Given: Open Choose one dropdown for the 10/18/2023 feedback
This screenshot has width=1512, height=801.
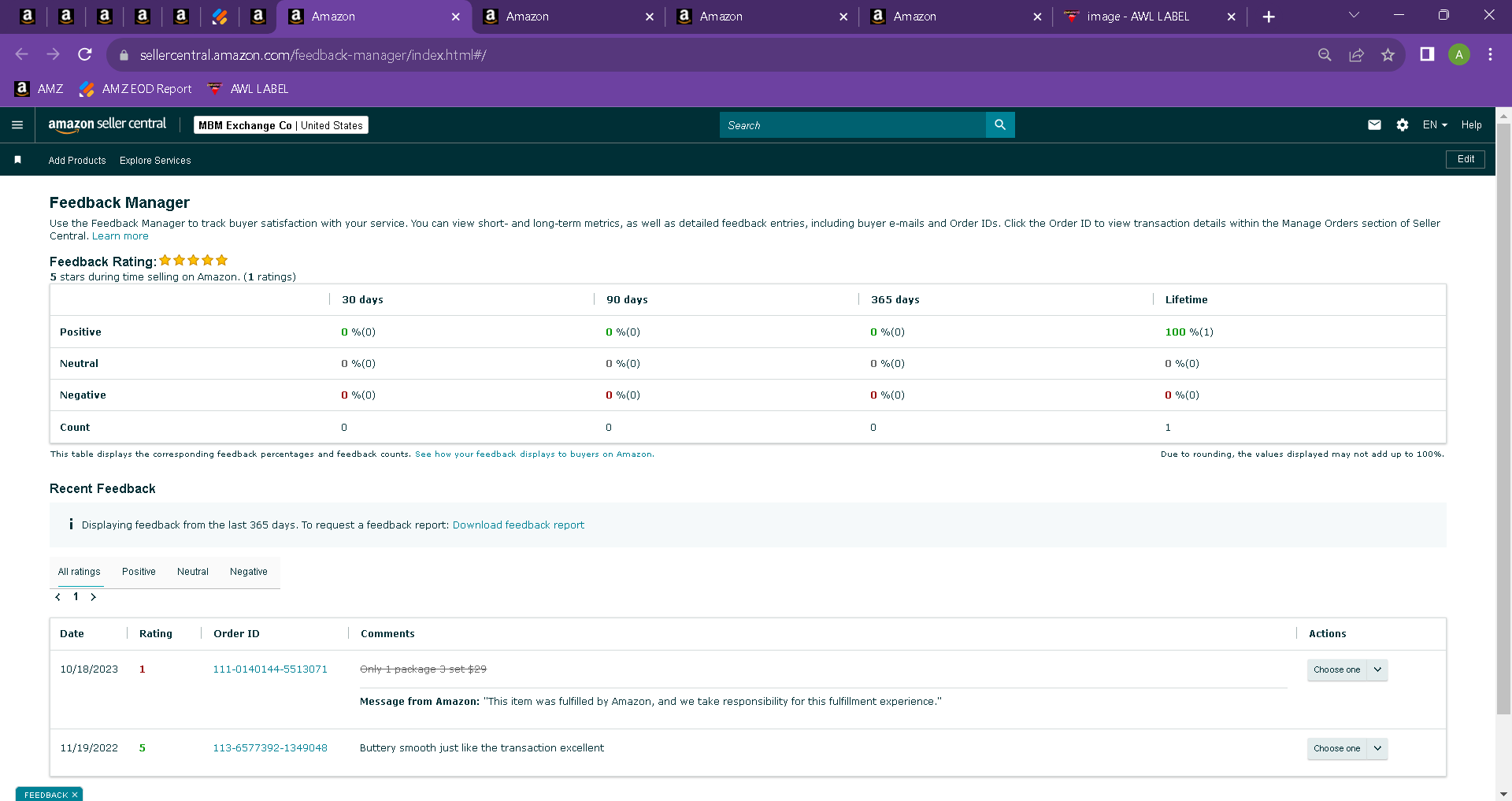Looking at the screenshot, I should coord(1347,669).
